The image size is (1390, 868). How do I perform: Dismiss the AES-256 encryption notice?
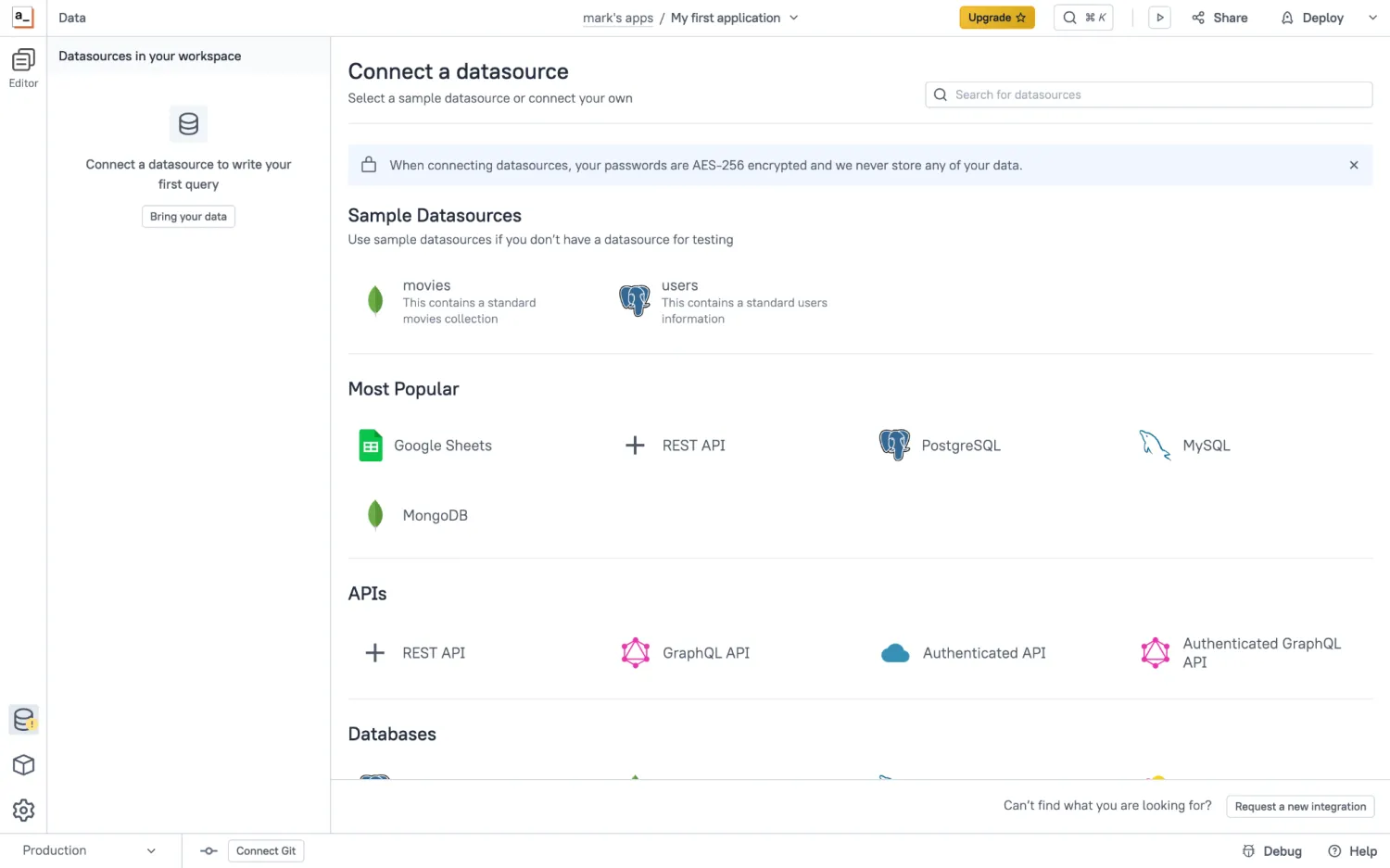click(1354, 165)
